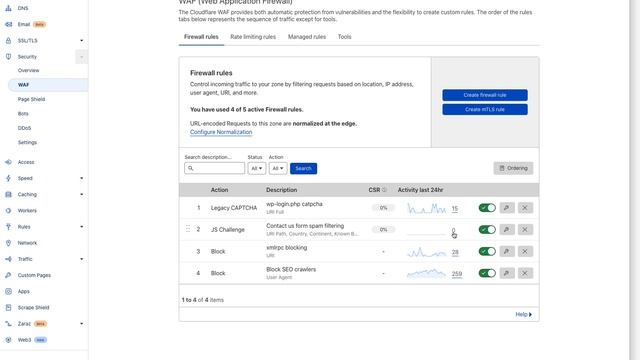Image resolution: width=640 pixels, height=360 pixels.
Task: Click the Access icon in sidebar
Action: tap(8, 162)
